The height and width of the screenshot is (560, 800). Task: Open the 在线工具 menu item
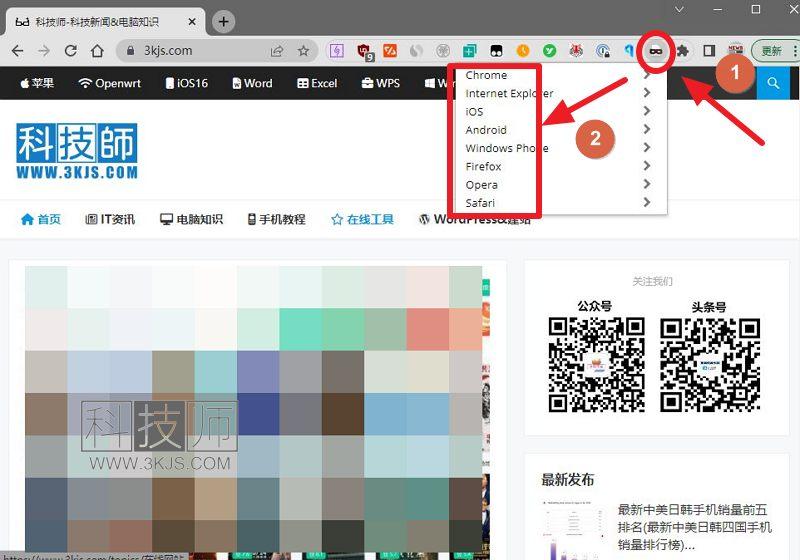(x=362, y=219)
